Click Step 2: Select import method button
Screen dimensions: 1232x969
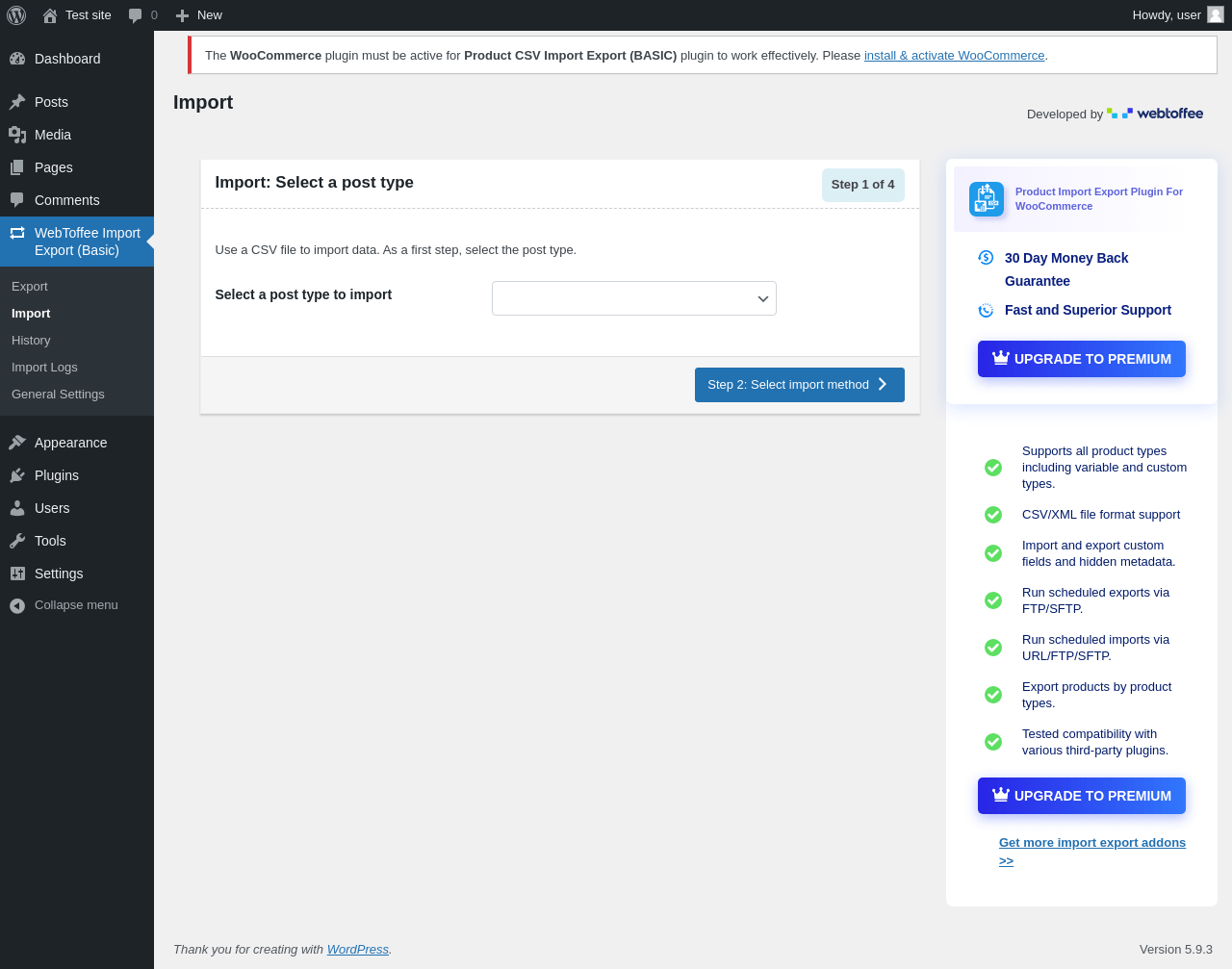click(x=800, y=385)
